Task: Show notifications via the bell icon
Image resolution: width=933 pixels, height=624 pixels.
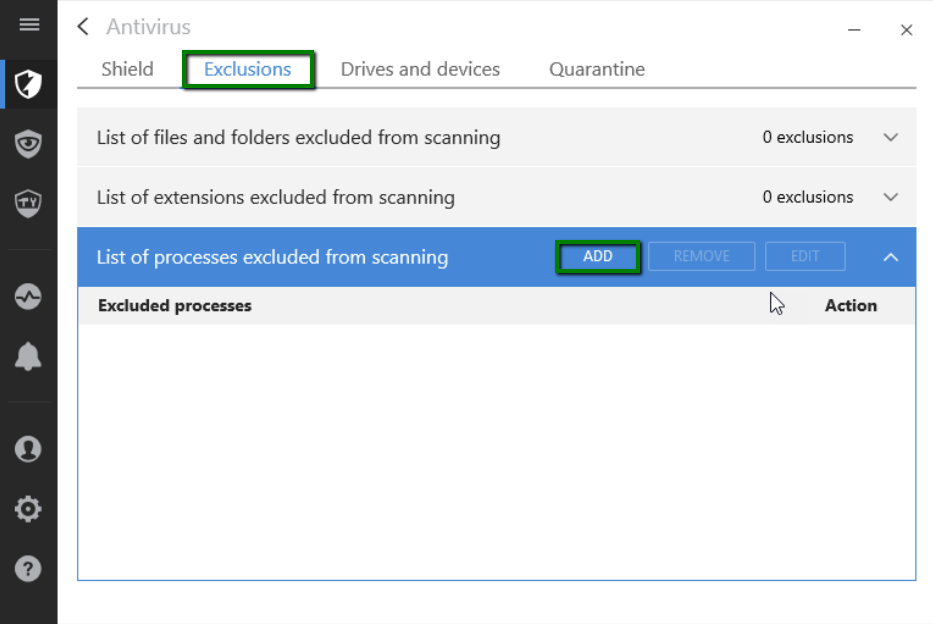Action: coord(29,357)
